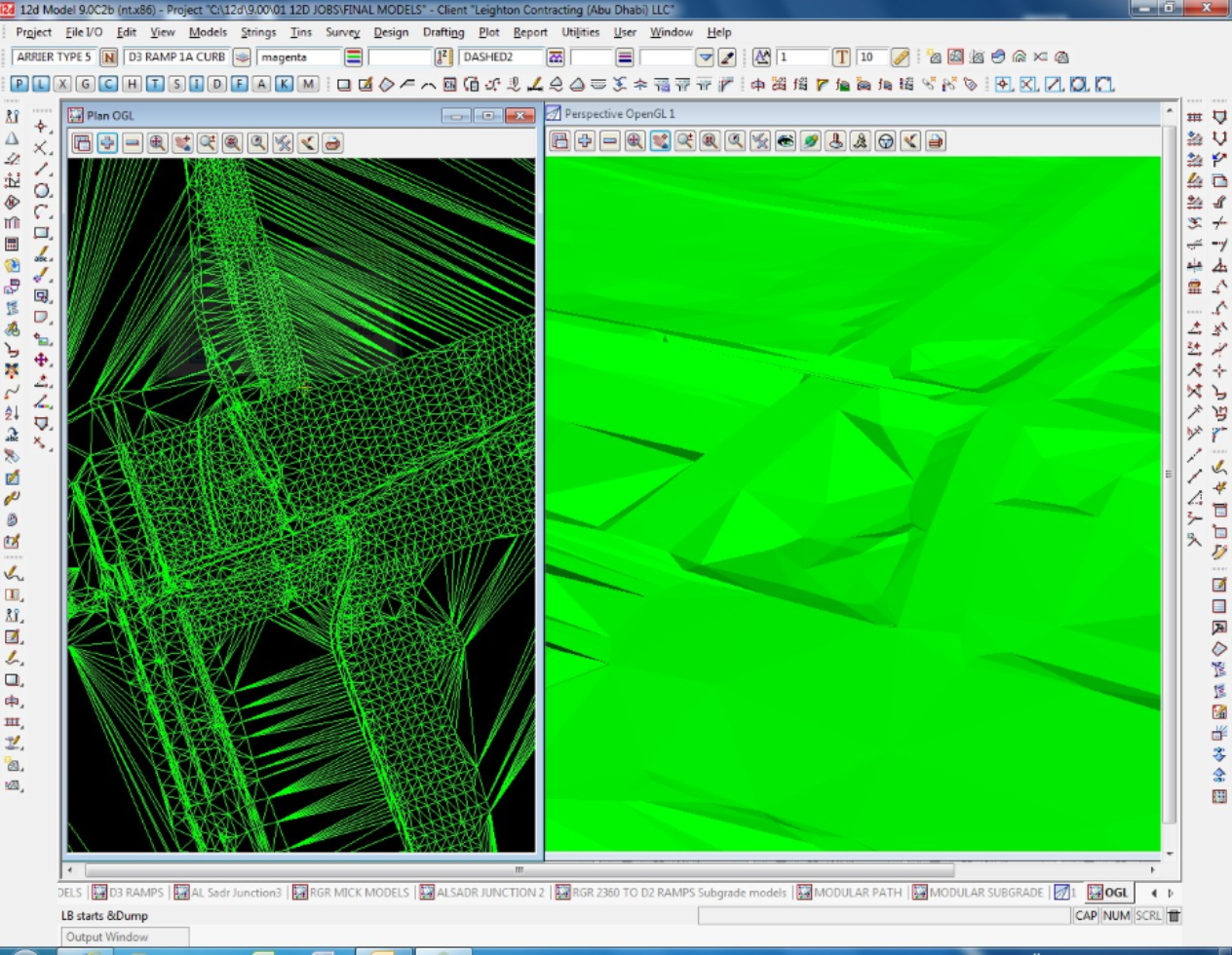The height and width of the screenshot is (955, 1232).
Task: Toggle the G snap button
Action: pos(86,85)
